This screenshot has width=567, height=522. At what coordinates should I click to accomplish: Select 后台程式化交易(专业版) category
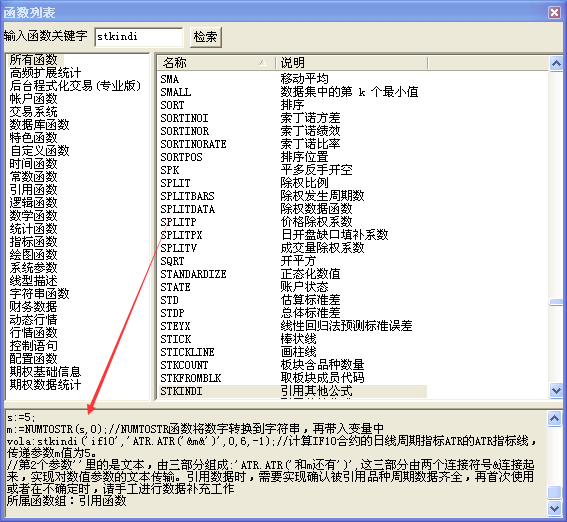[75, 86]
